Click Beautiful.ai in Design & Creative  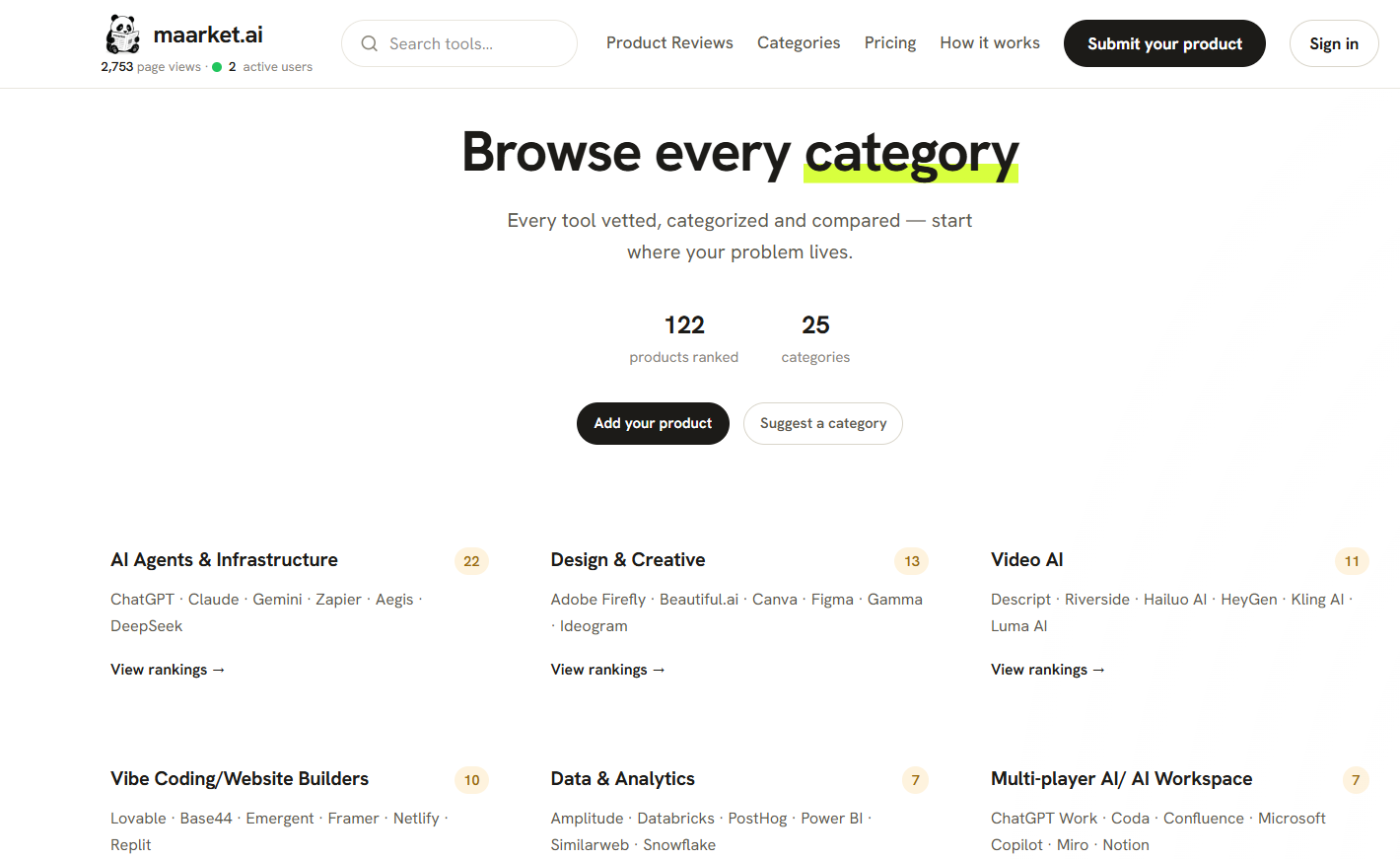pyautogui.click(x=699, y=600)
